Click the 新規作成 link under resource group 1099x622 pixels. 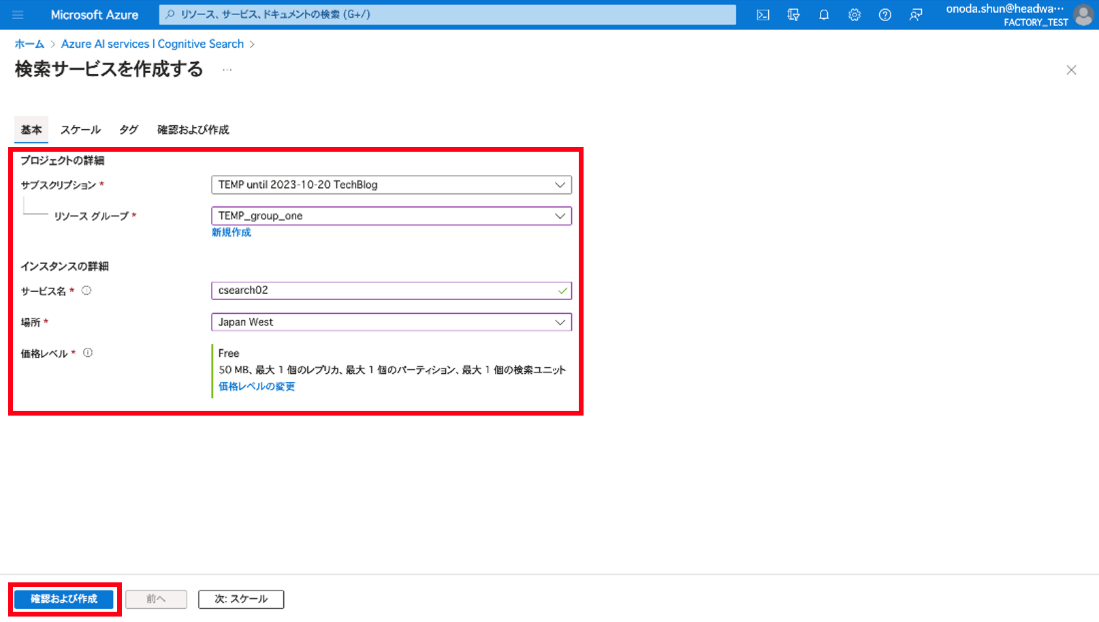pyautogui.click(x=231, y=232)
